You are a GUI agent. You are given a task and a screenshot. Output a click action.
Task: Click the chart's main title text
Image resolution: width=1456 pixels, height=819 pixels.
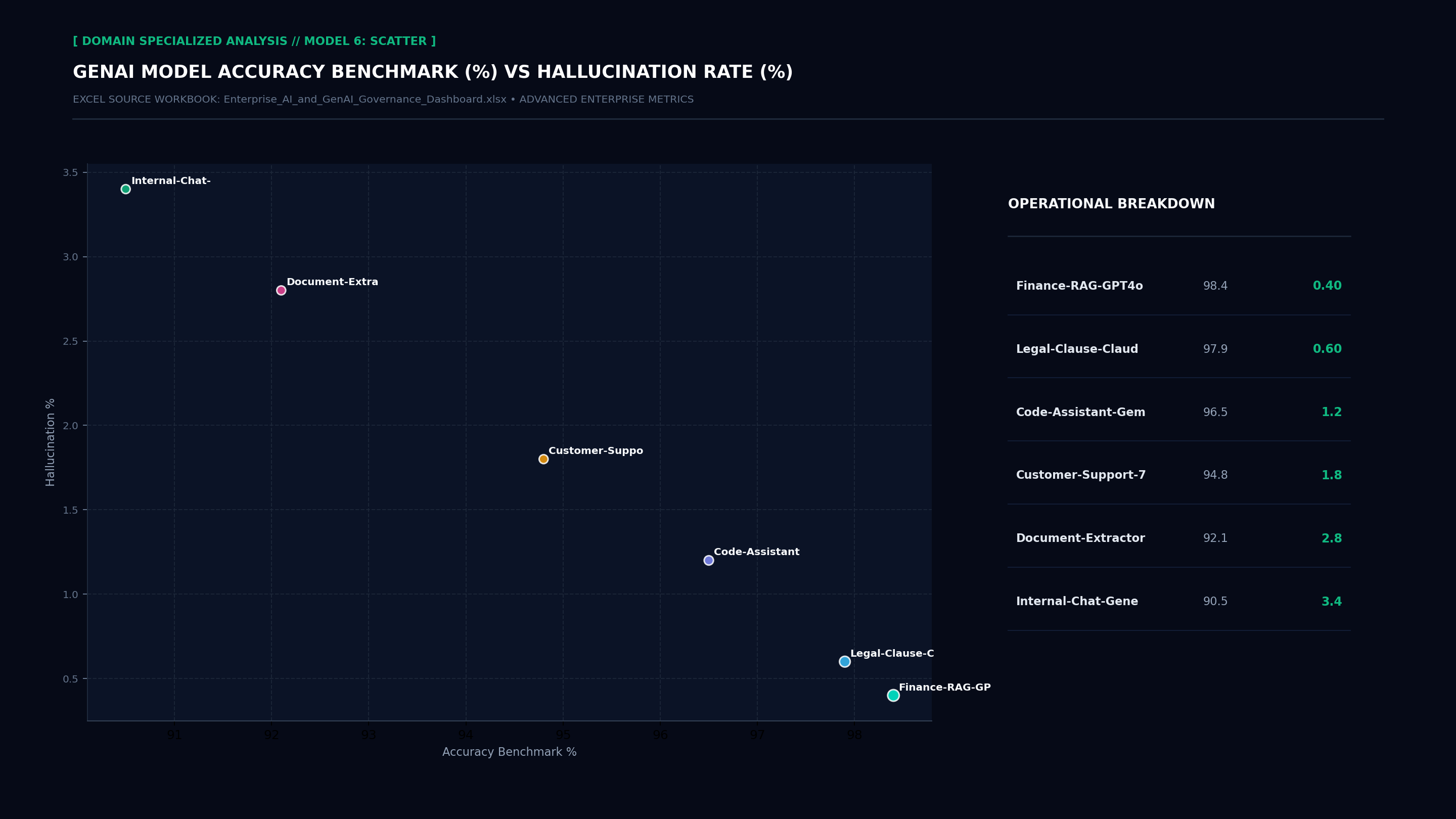(x=433, y=72)
